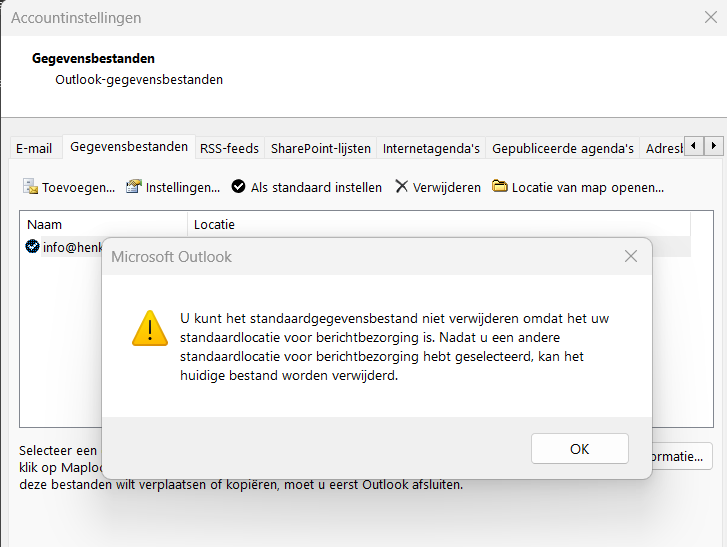Click the Toevoegen add data file icon
727x547 pixels.
click(31, 187)
